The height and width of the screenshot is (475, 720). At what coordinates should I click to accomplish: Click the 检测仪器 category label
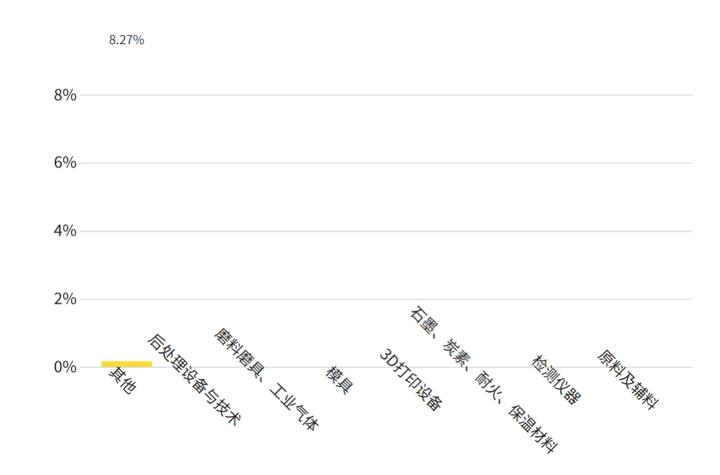[556, 379]
